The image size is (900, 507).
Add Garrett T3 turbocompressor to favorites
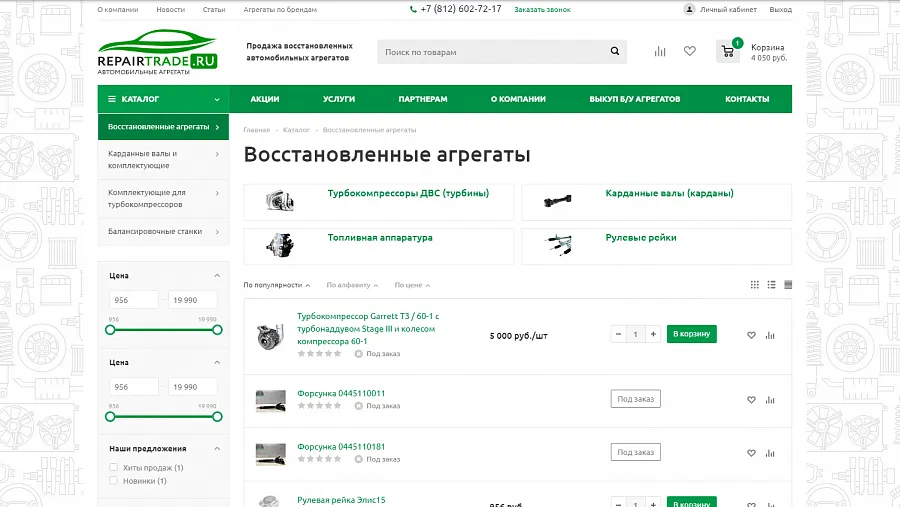pyautogui.click(x=751, y=335)
